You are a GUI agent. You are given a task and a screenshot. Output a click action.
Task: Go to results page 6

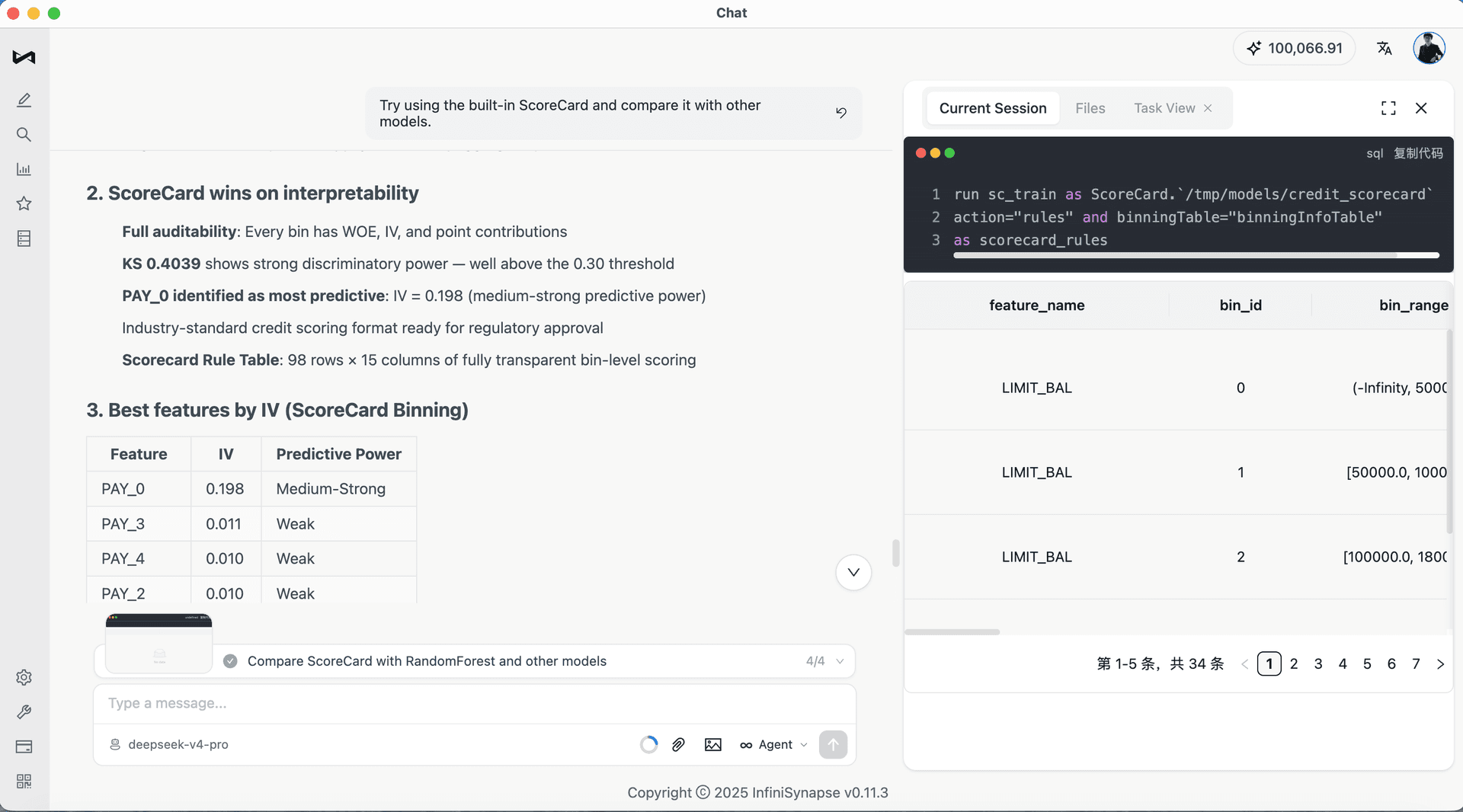click(x=1391, y=664)
